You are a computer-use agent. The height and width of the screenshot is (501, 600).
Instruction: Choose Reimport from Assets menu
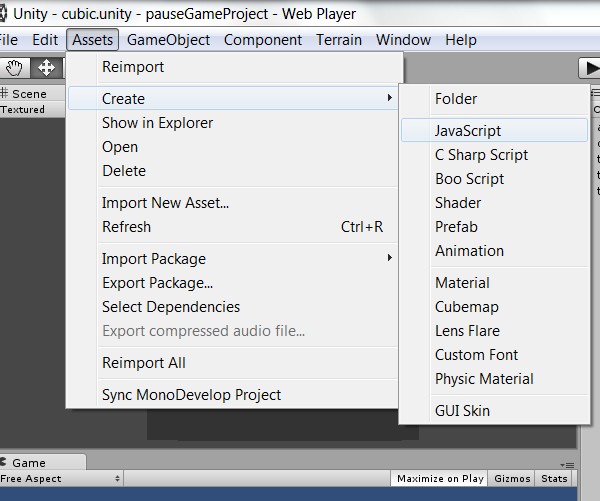(x=233, y=67)
